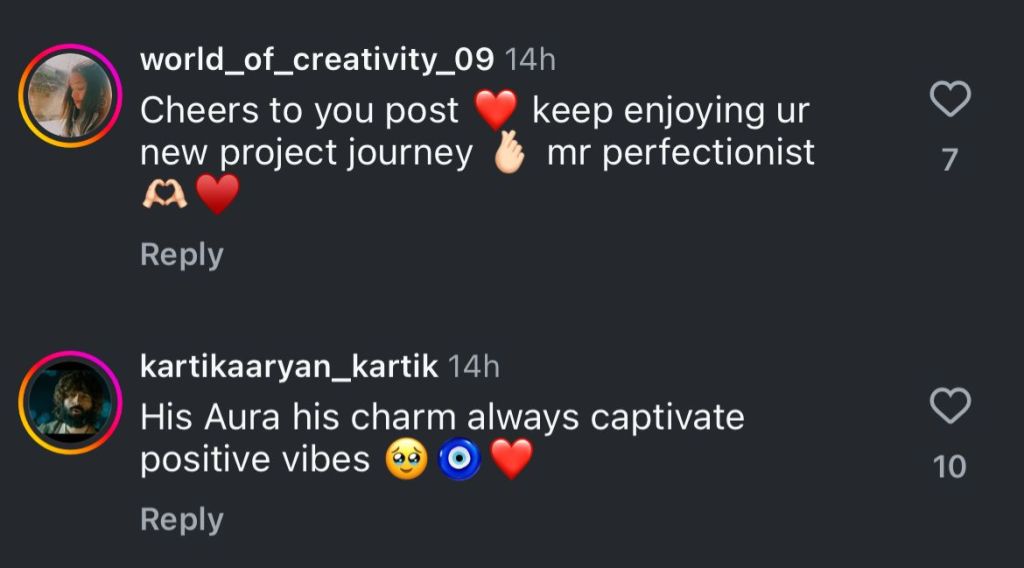Select the 'mr perfectionist' comment text
Screen dimensions: 1024x568
680,153
